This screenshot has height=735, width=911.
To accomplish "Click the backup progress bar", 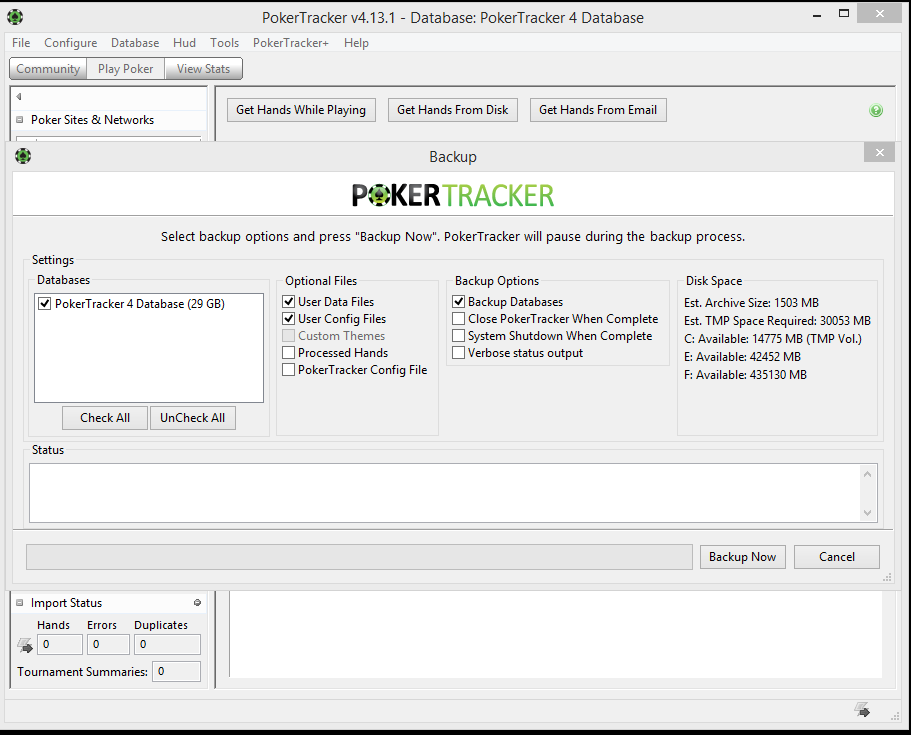I will tap(359, 557).
